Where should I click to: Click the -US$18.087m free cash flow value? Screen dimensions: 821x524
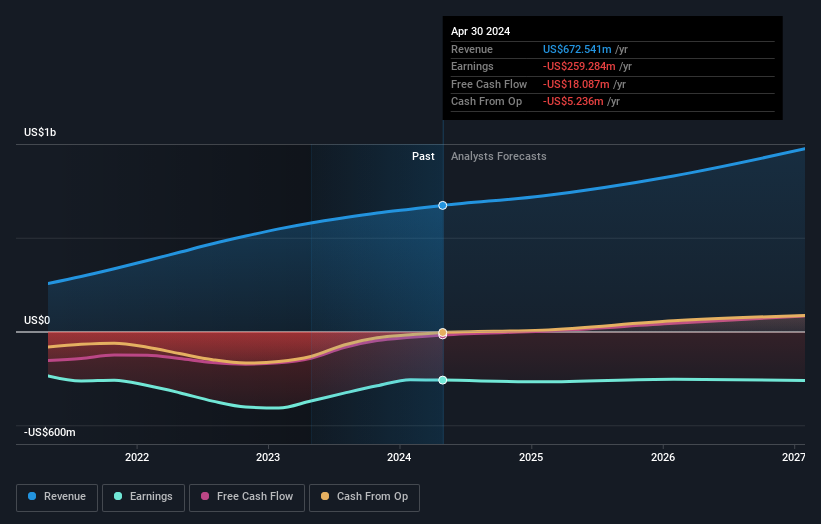point(576,84)
